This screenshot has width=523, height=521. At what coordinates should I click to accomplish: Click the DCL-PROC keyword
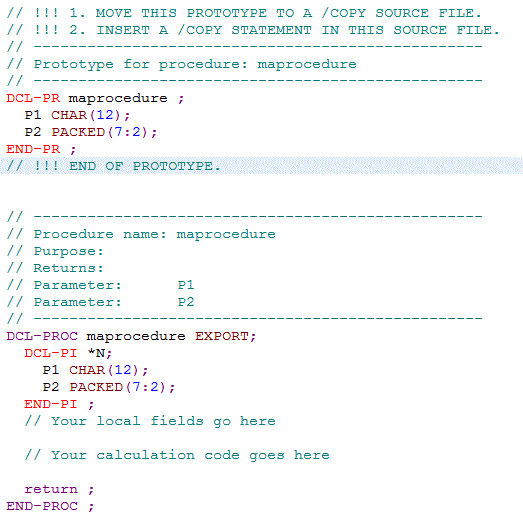pos(42,336)
